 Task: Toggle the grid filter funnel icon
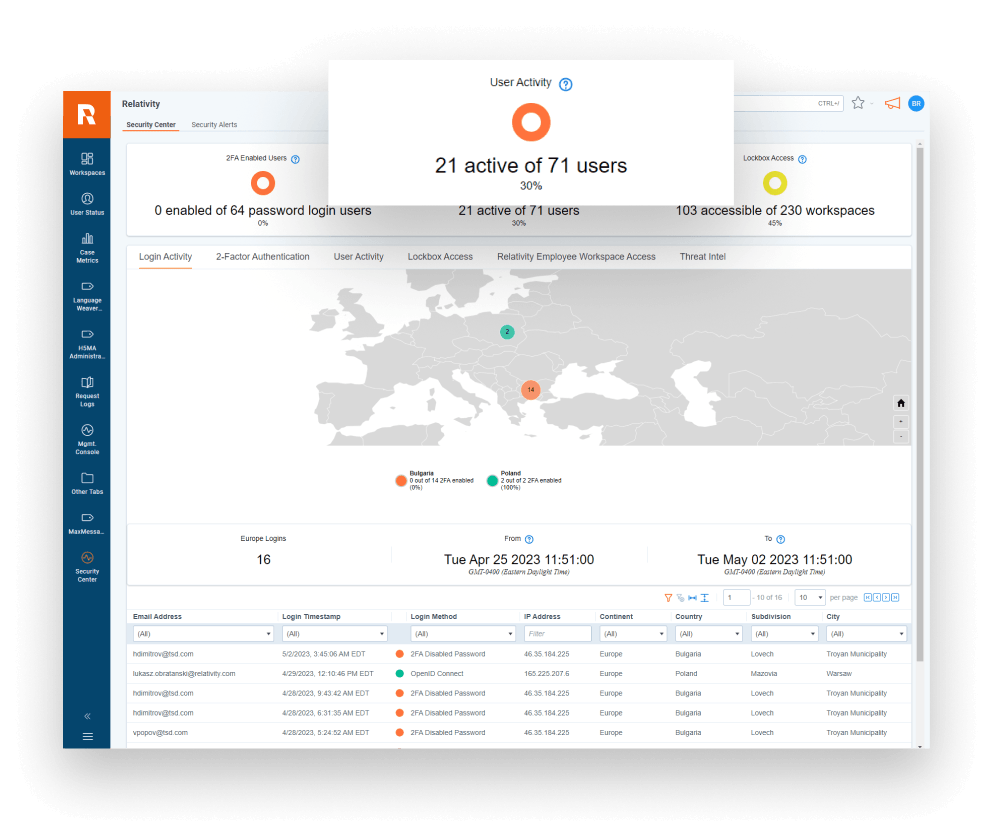coord(668,598)
